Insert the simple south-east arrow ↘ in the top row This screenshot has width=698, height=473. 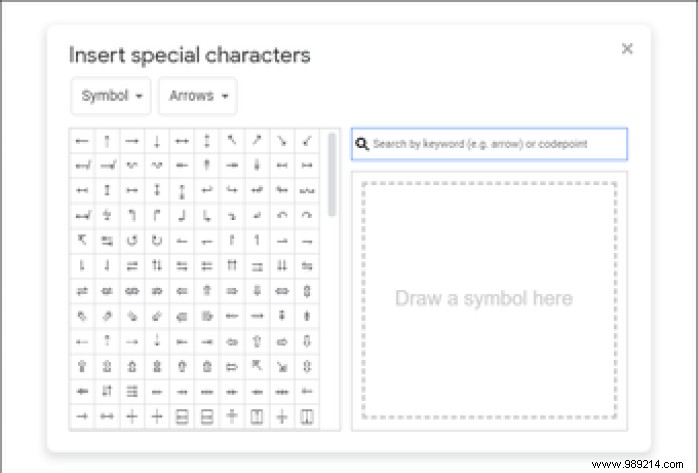click(x=282, y=141)
